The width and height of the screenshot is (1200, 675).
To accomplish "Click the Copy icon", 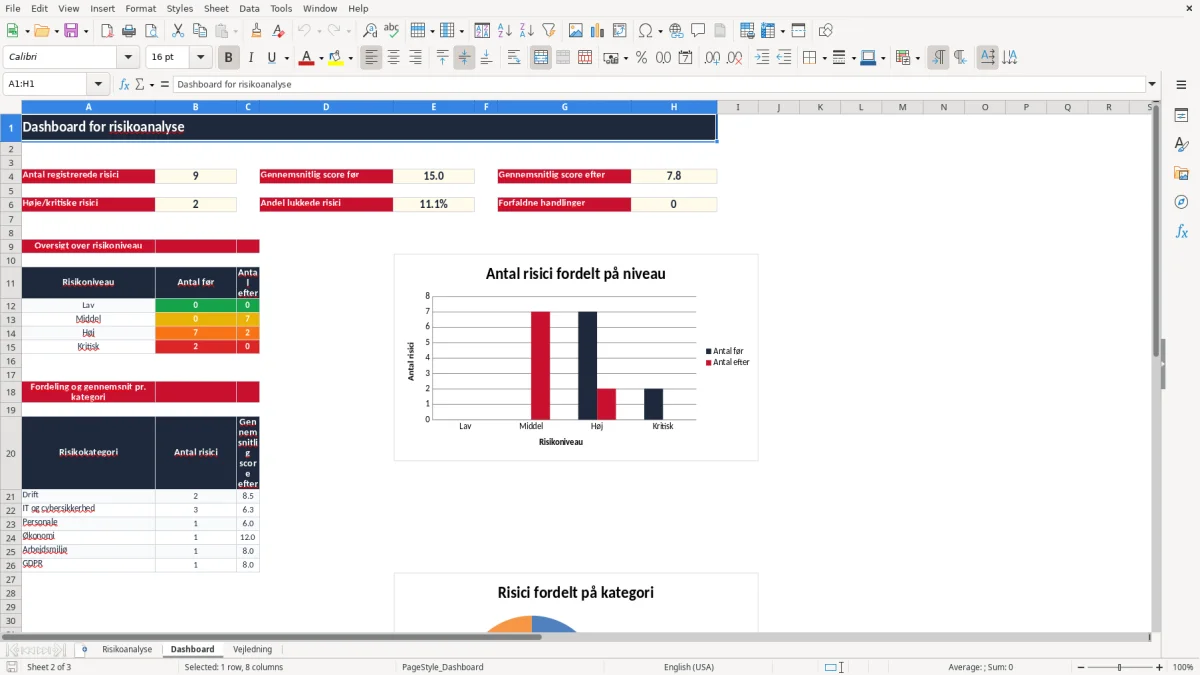I will coord(199,31).
